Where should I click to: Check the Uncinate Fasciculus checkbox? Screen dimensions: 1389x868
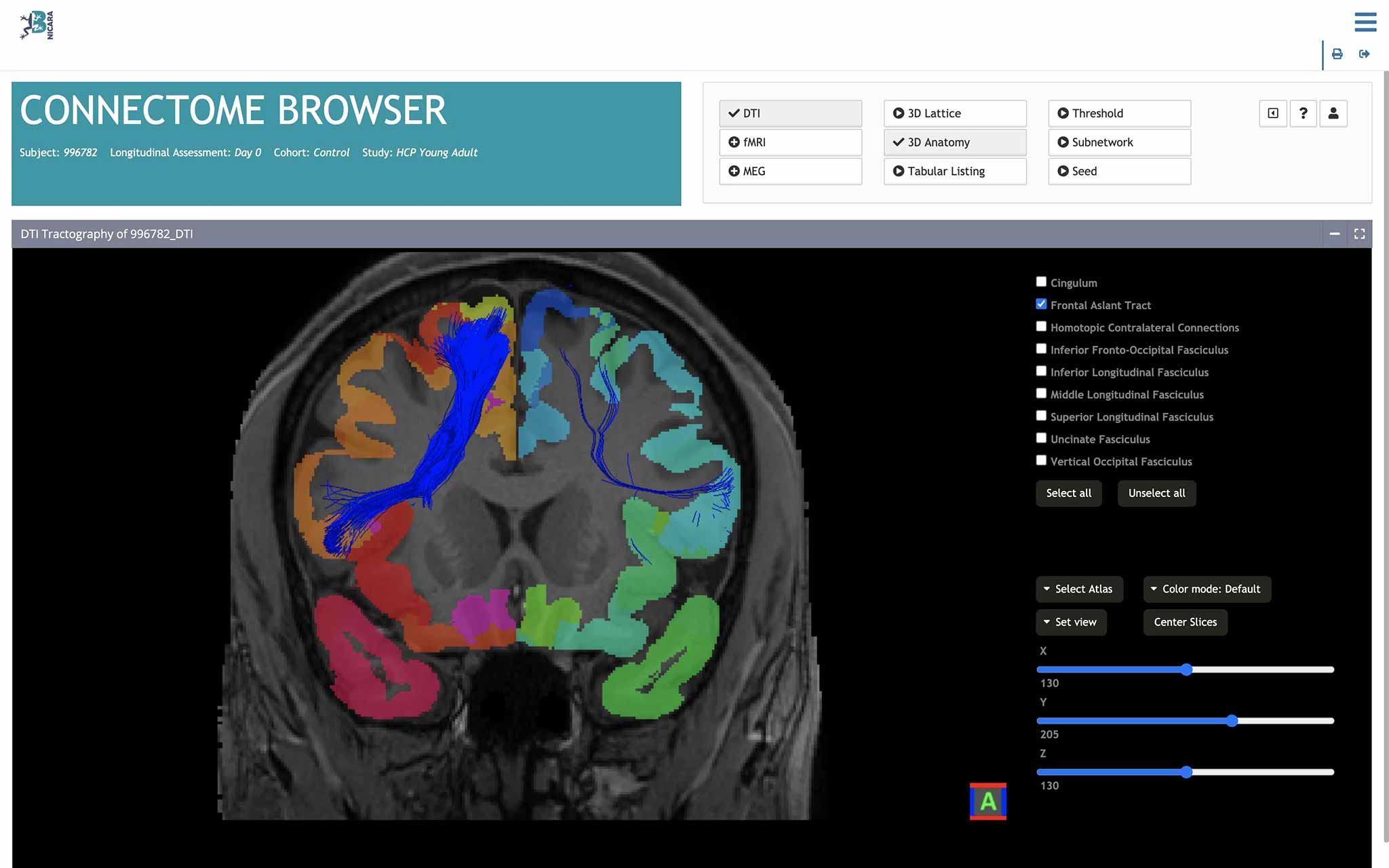1041,439
